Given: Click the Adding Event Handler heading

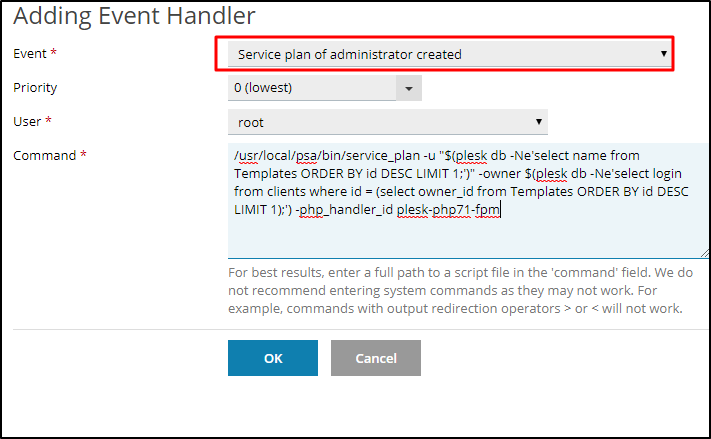Looking at the screenshot, I should coord(135,15).
